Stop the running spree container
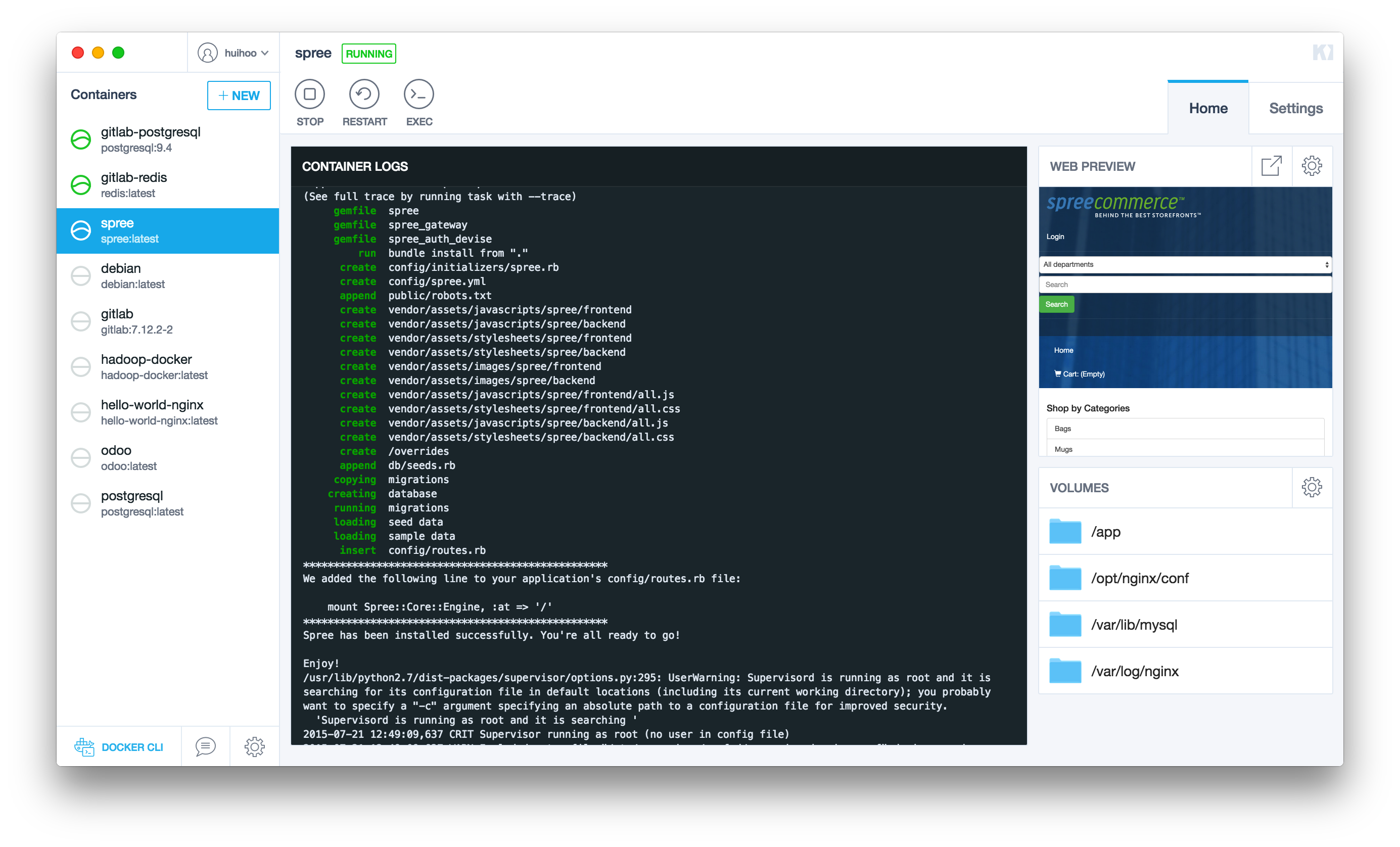 click(310, 95)
